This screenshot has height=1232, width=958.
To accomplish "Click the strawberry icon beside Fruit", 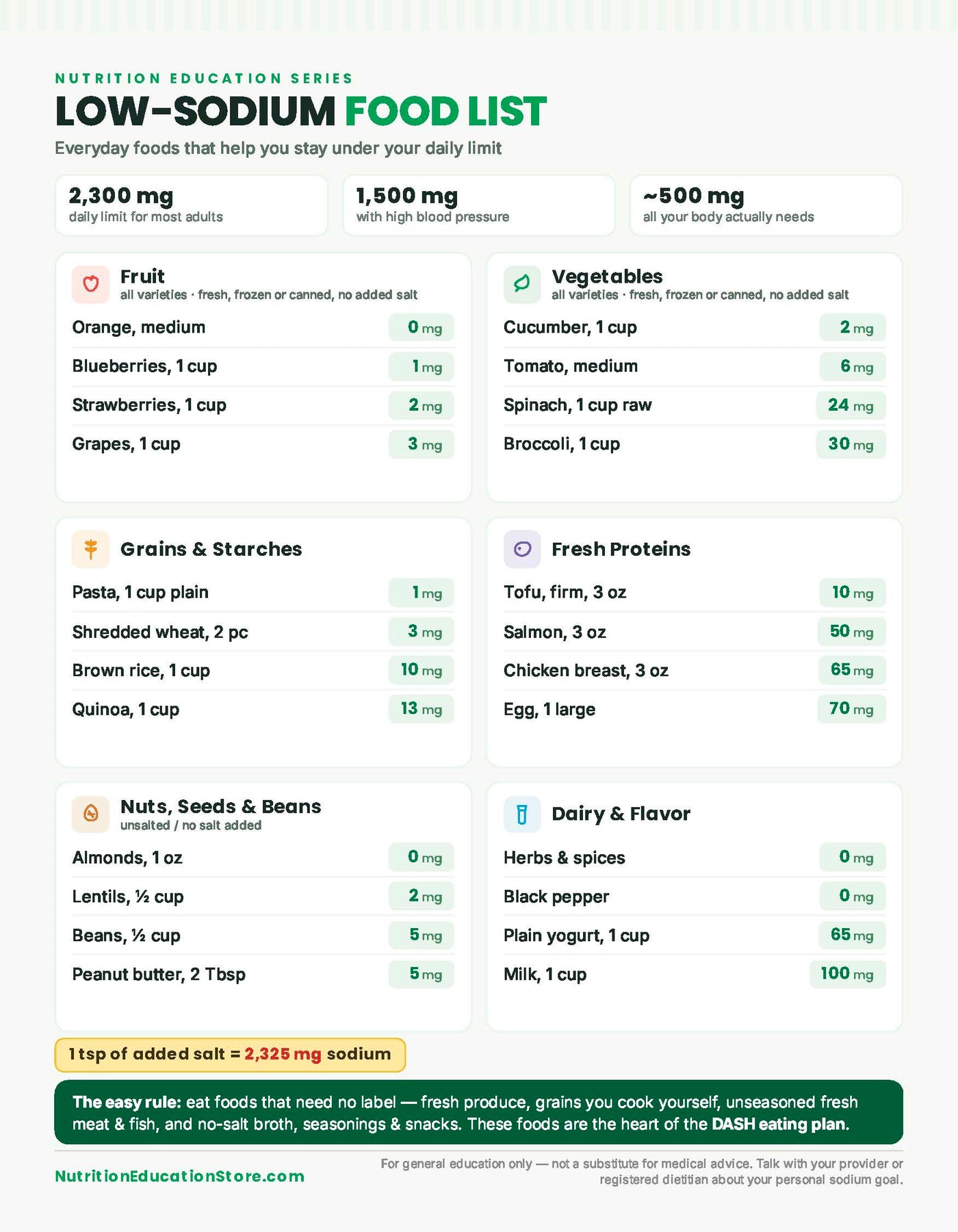I will coord(90,284).
